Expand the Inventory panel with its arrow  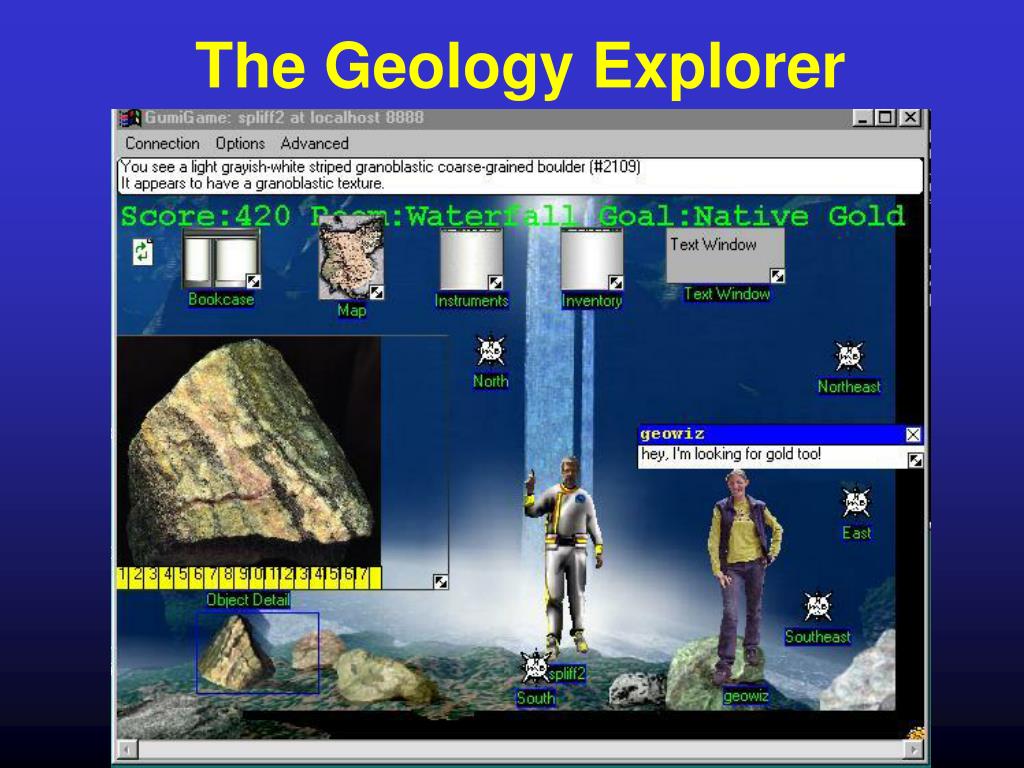[616, 282]
